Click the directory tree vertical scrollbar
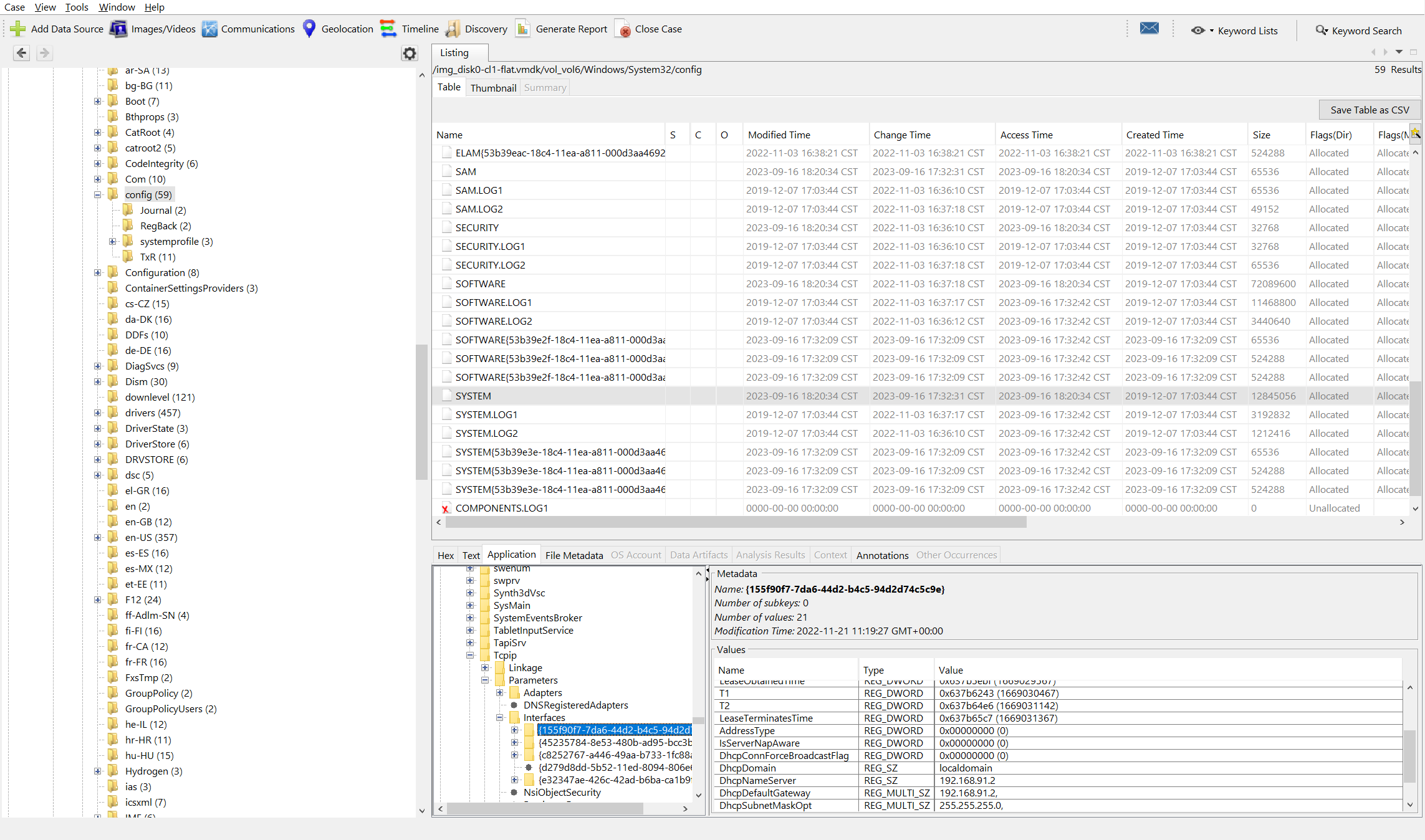Screen dimensions: 1425x840 pyautogui.click(x=422, y=411)
